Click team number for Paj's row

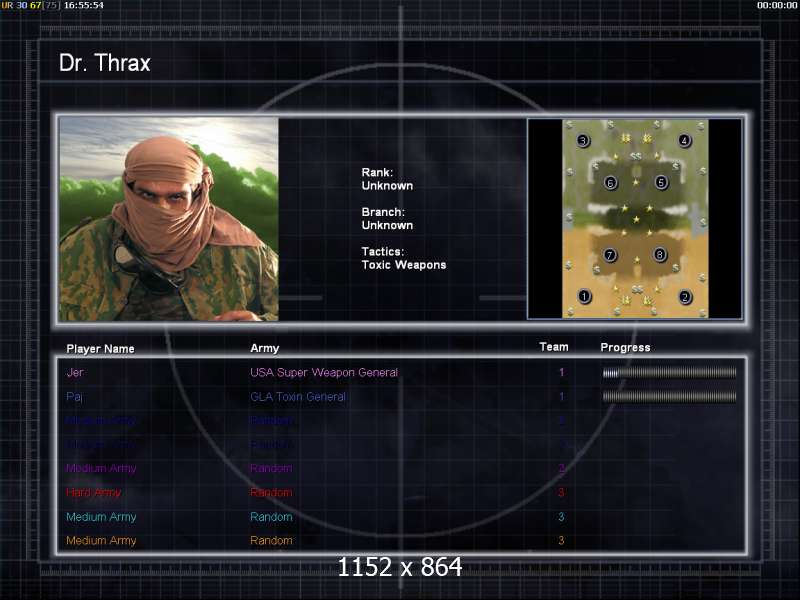click(x=562, y=396)
